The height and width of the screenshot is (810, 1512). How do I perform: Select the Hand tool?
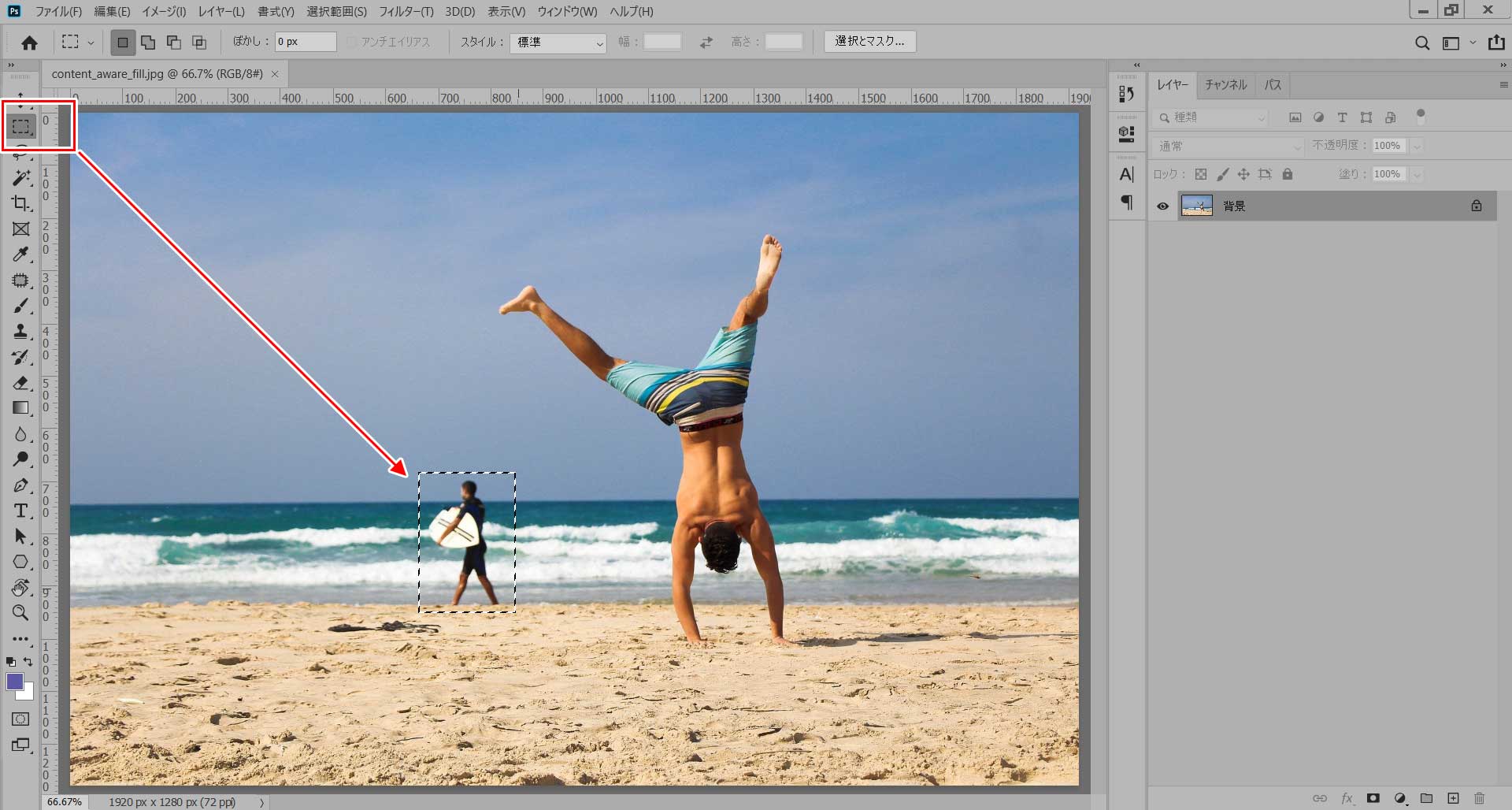click(x=20, y=588)
